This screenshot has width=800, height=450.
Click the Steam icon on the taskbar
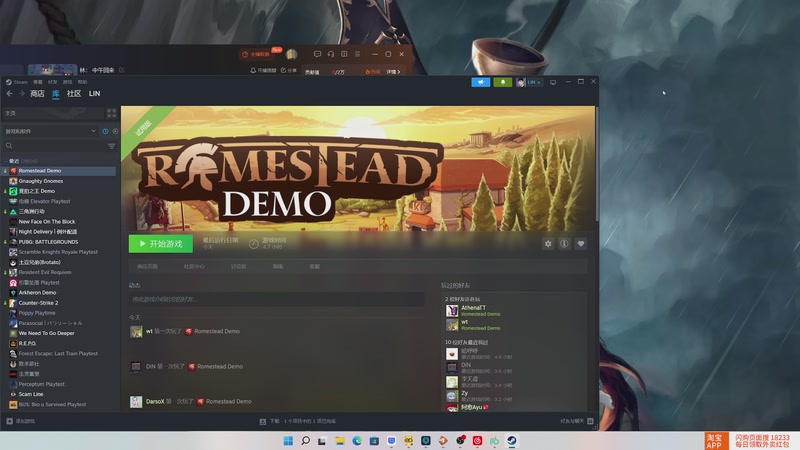tap(512, 440)
